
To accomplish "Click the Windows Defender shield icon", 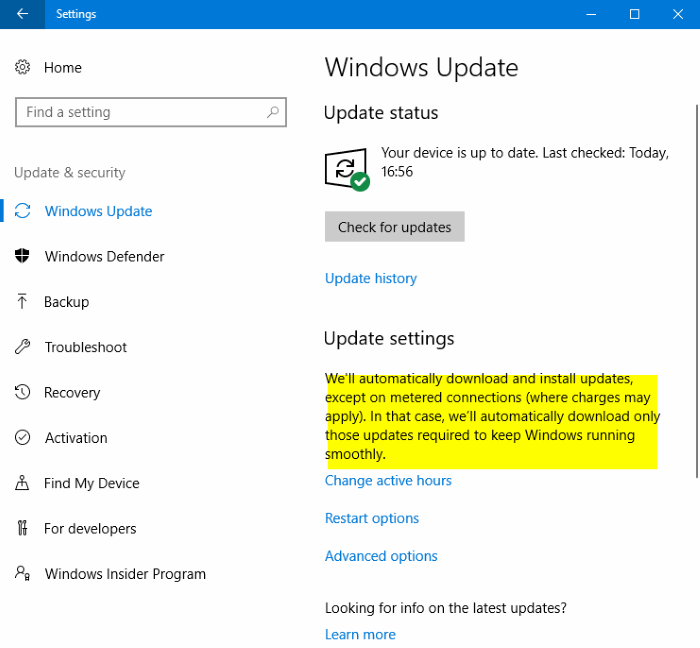I will click(x=22, y=256).
